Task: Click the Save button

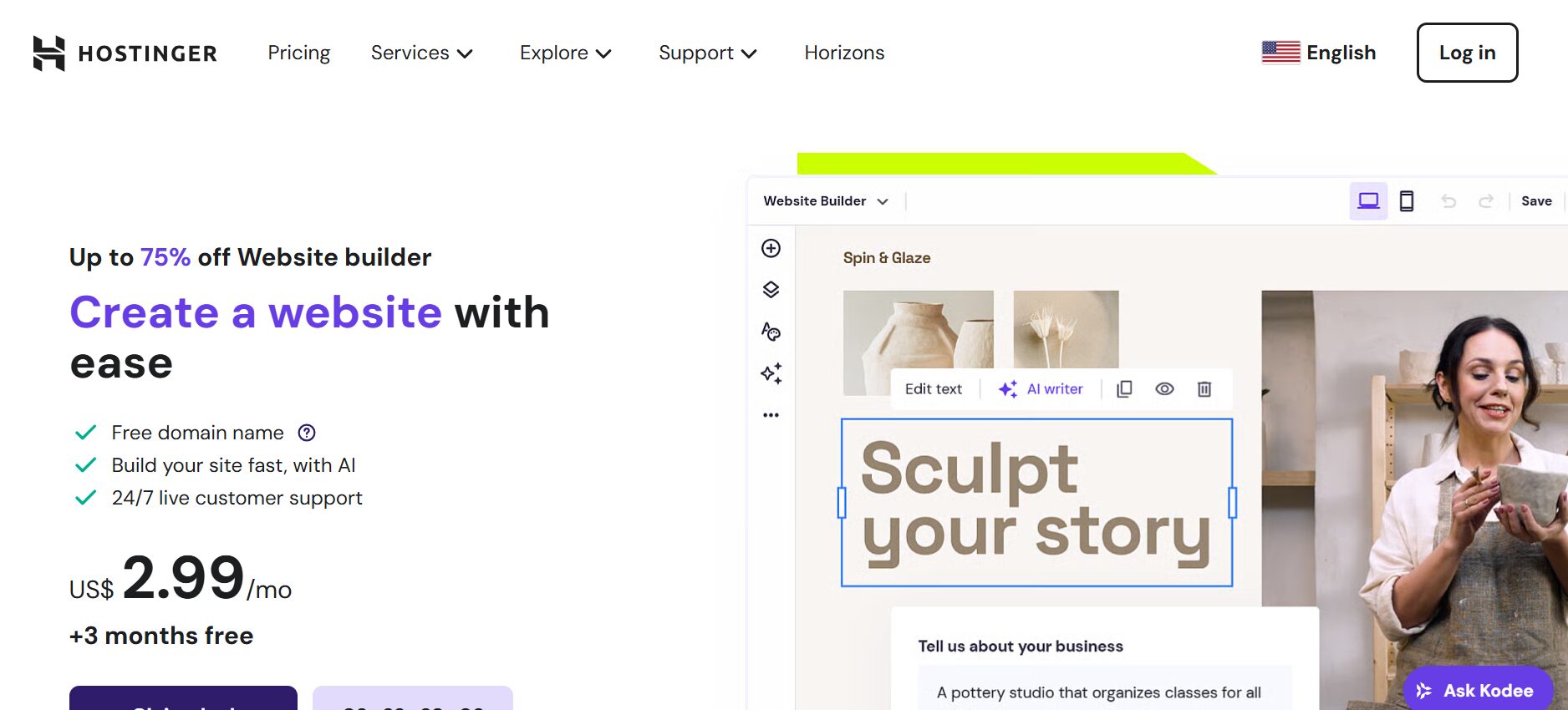Action: pyautogui.click(x=1536, y=200)
